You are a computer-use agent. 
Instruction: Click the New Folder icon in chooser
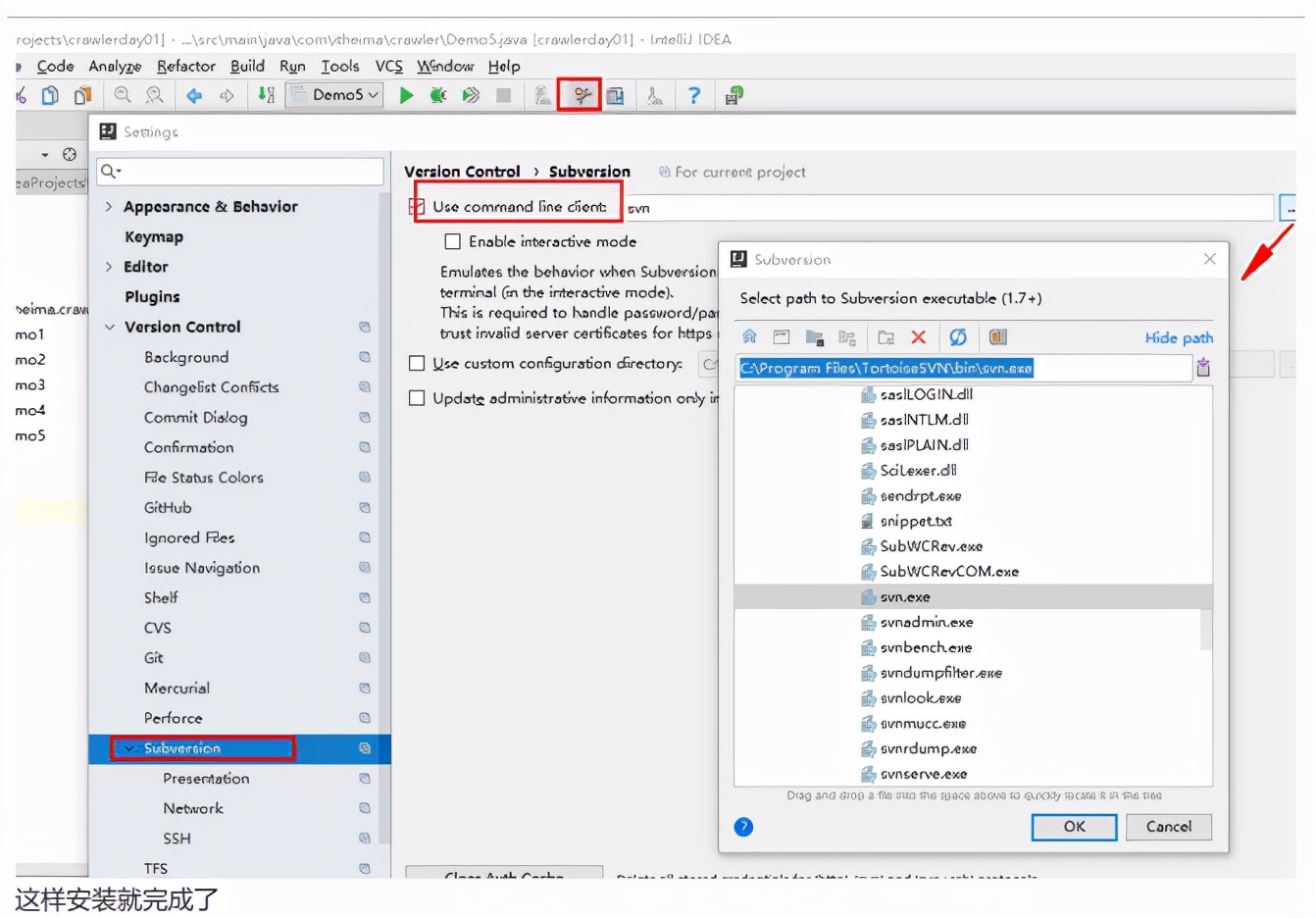click(x=886, y=337)
